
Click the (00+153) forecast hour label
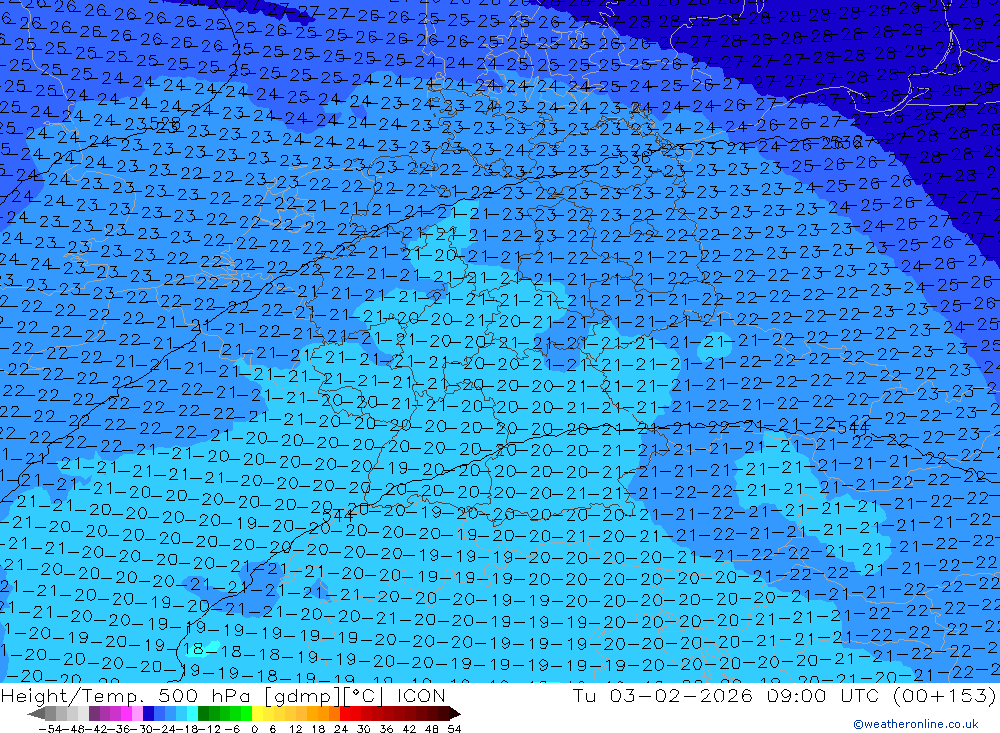tap(945, 695)
